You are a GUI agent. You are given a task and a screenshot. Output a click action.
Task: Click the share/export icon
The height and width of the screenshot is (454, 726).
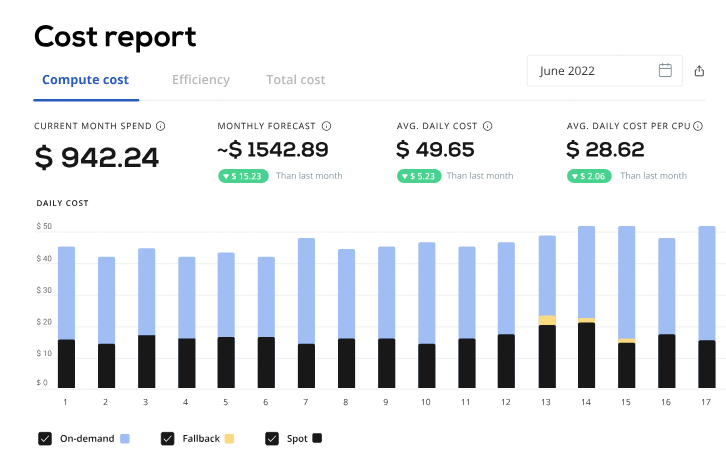699,71
